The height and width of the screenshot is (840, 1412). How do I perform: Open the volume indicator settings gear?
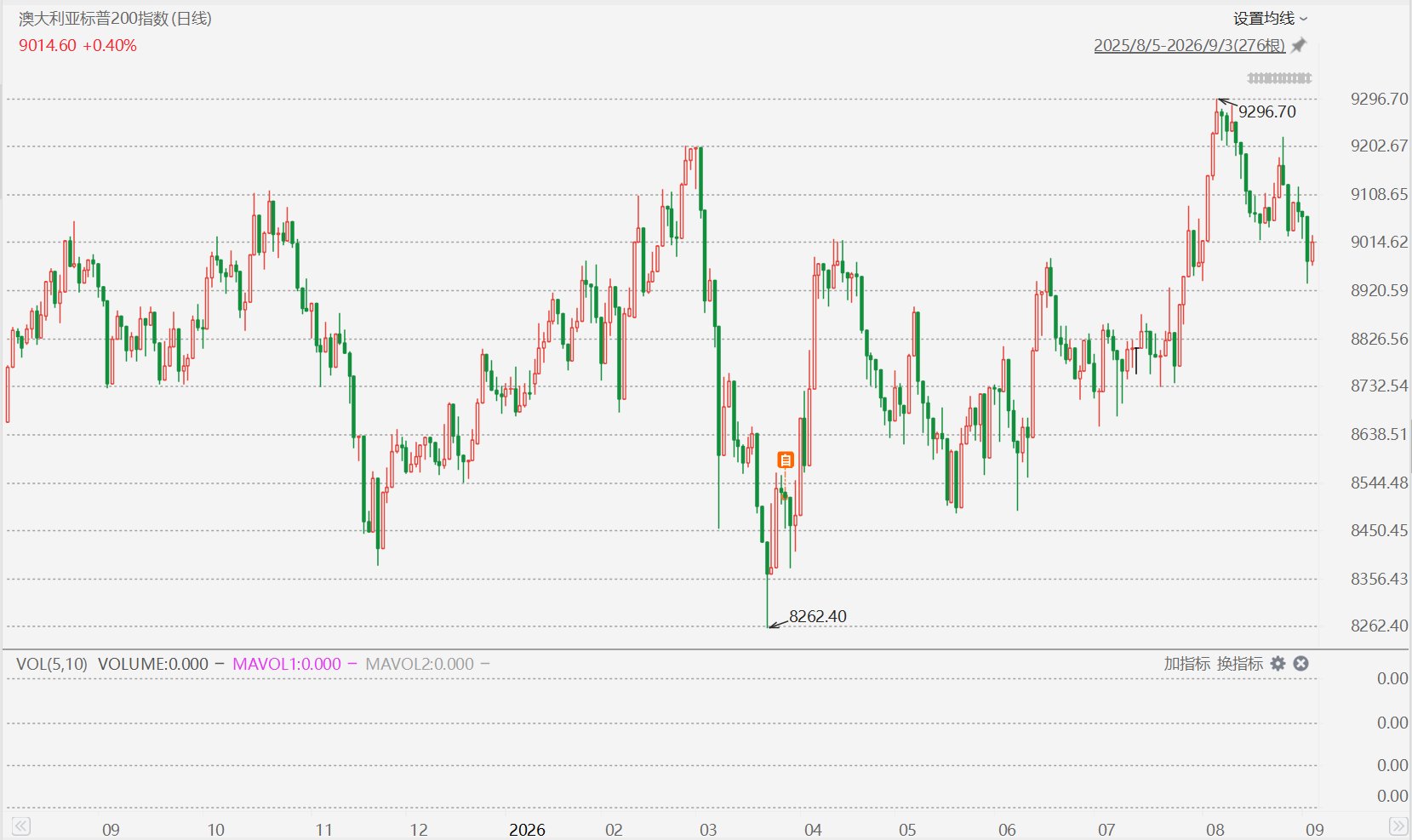[x=1278, y=664]
